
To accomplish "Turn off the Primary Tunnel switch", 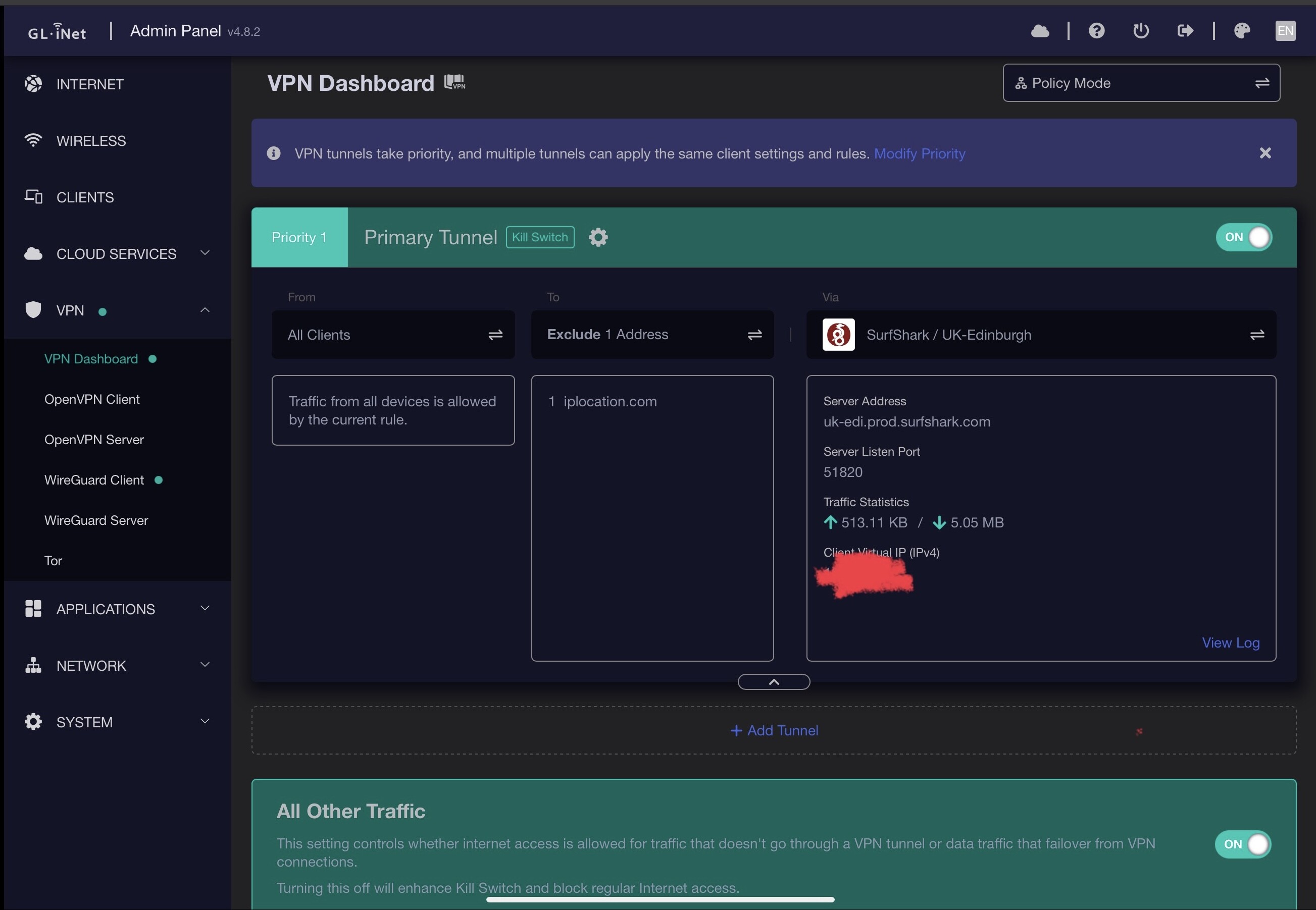I will 1244,237.
